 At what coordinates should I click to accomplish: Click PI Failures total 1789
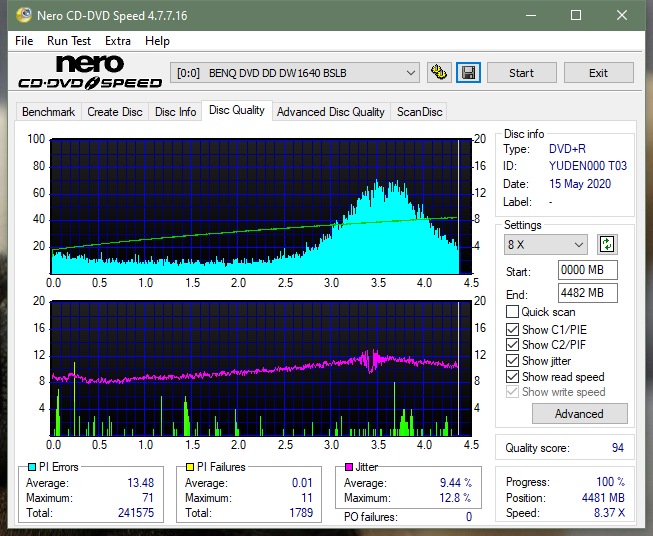(x=301, y=512)
